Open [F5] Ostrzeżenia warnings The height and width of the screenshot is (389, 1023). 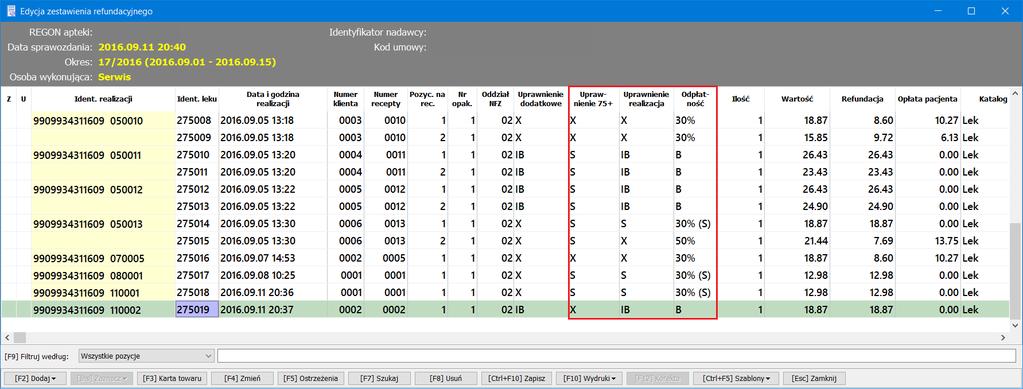tap(311, 378)
